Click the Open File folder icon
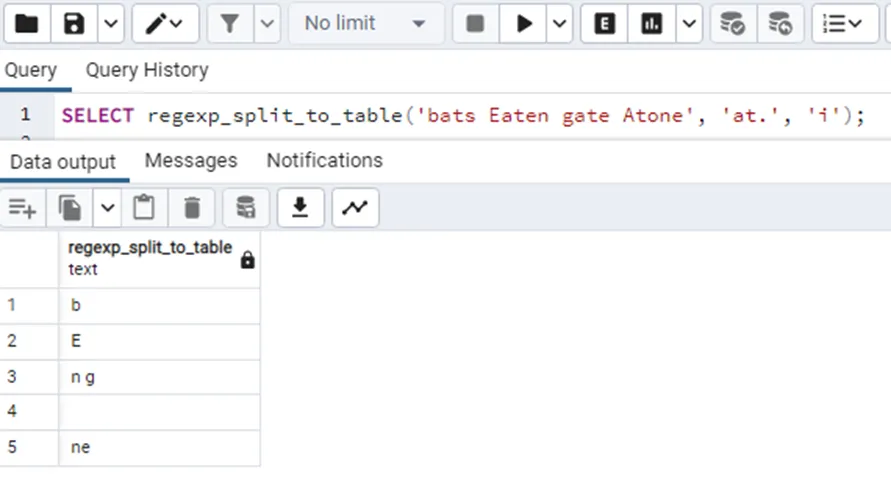 [26, 24]
